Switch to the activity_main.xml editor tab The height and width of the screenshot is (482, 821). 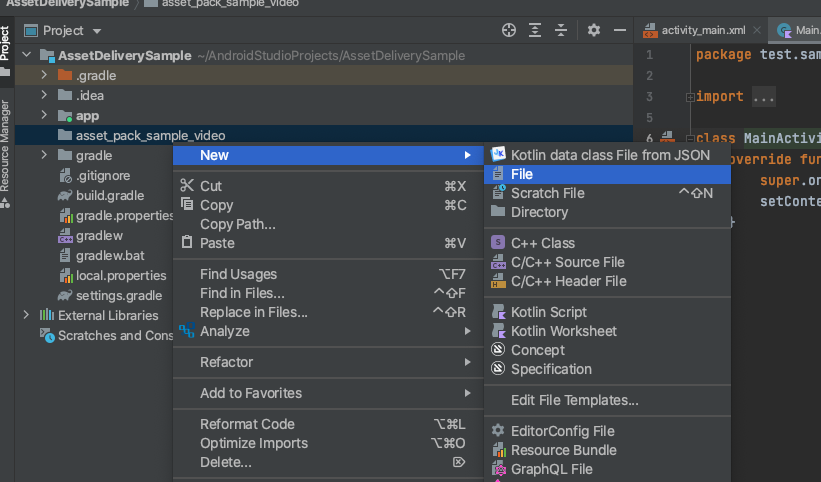point(703,30)
